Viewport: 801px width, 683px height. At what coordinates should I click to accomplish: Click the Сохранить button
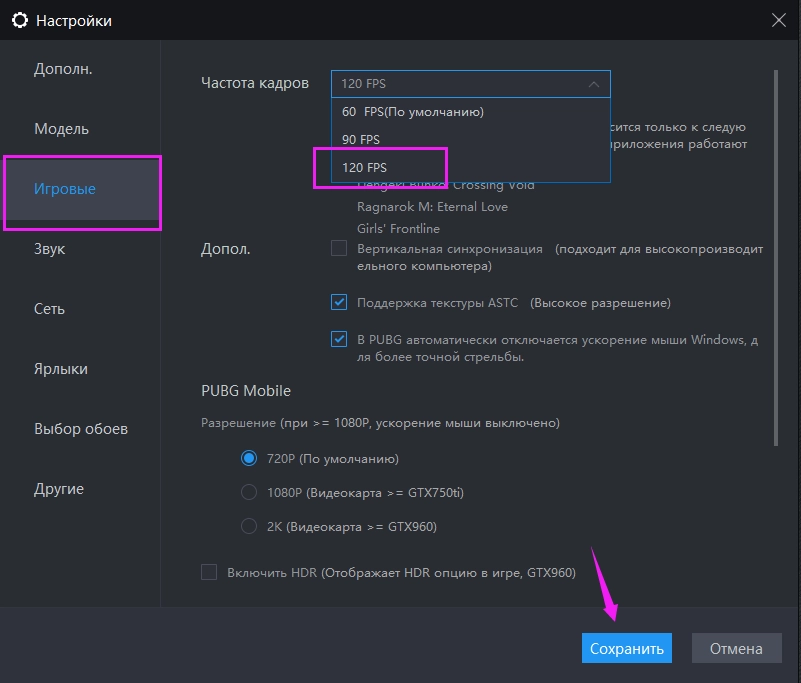click(627, 648)
